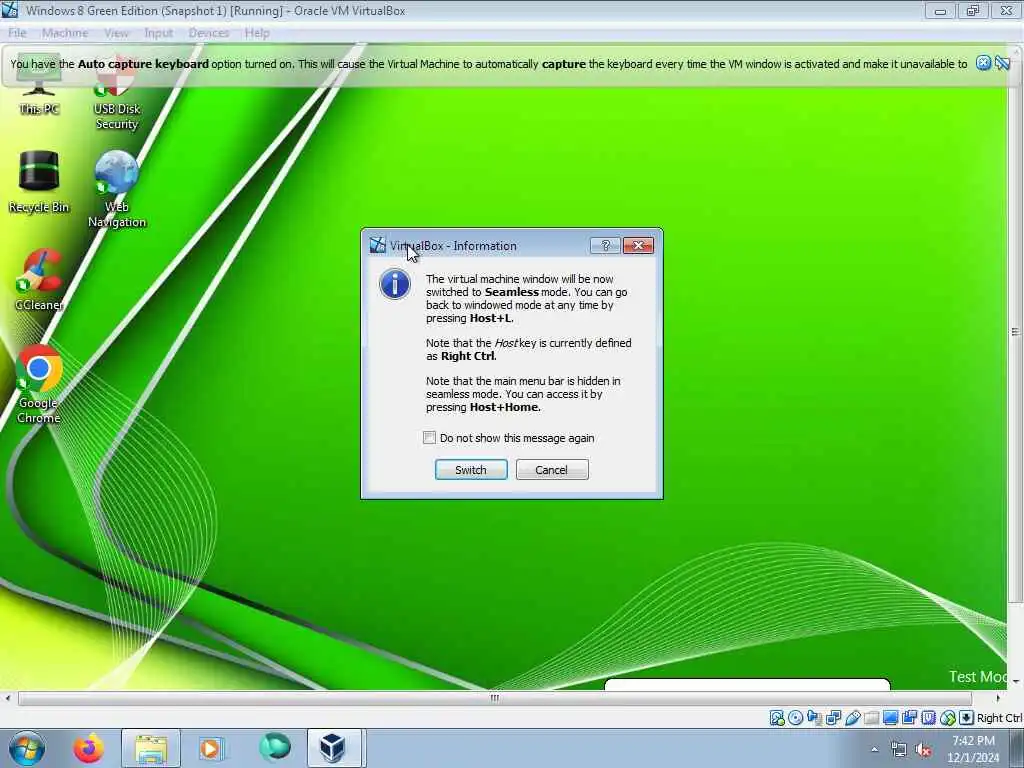Launch Firefox from the taskbar
The height and width of the screenshot is (768, 1024).
click(88, 748)
